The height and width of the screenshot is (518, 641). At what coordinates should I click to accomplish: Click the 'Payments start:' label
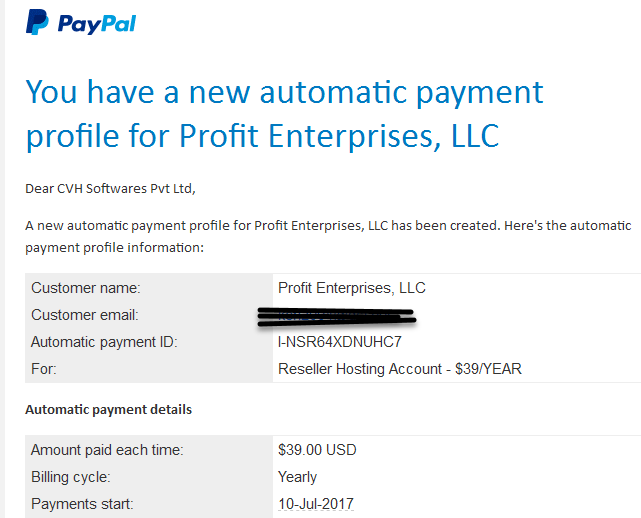click(82, 504)
